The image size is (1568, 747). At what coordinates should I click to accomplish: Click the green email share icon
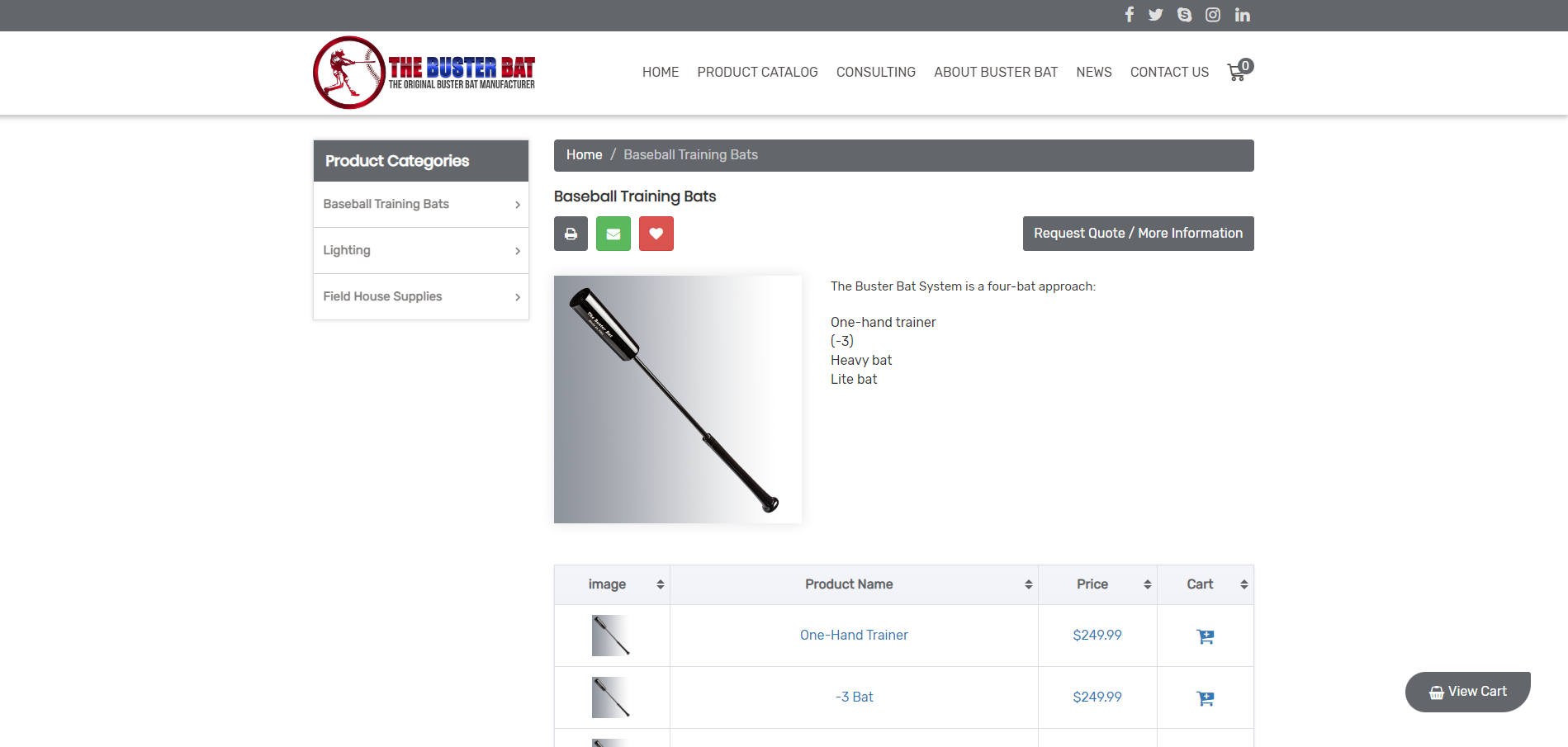[x=613, y=234]
